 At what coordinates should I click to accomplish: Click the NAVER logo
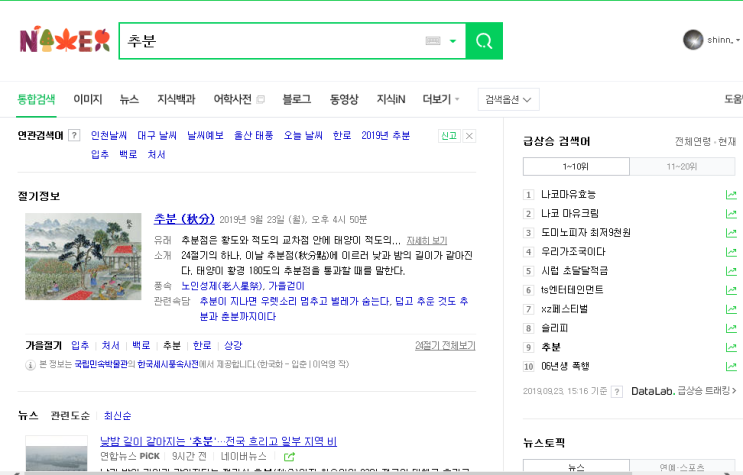pyautogui.click(x=65, y=41)
